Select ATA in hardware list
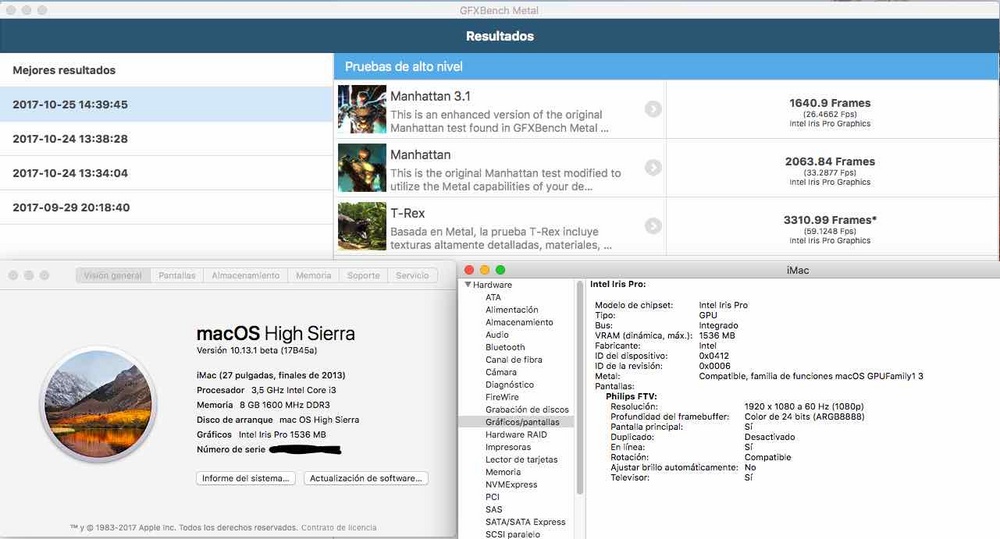The image size is (1000, 539). [493, 297]
